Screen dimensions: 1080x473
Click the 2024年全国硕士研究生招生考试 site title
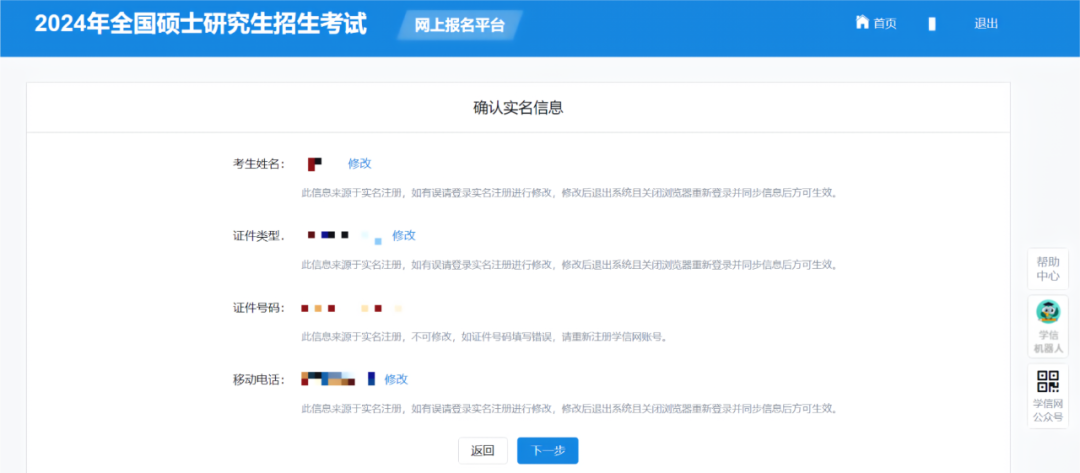(x=201, y=24)
